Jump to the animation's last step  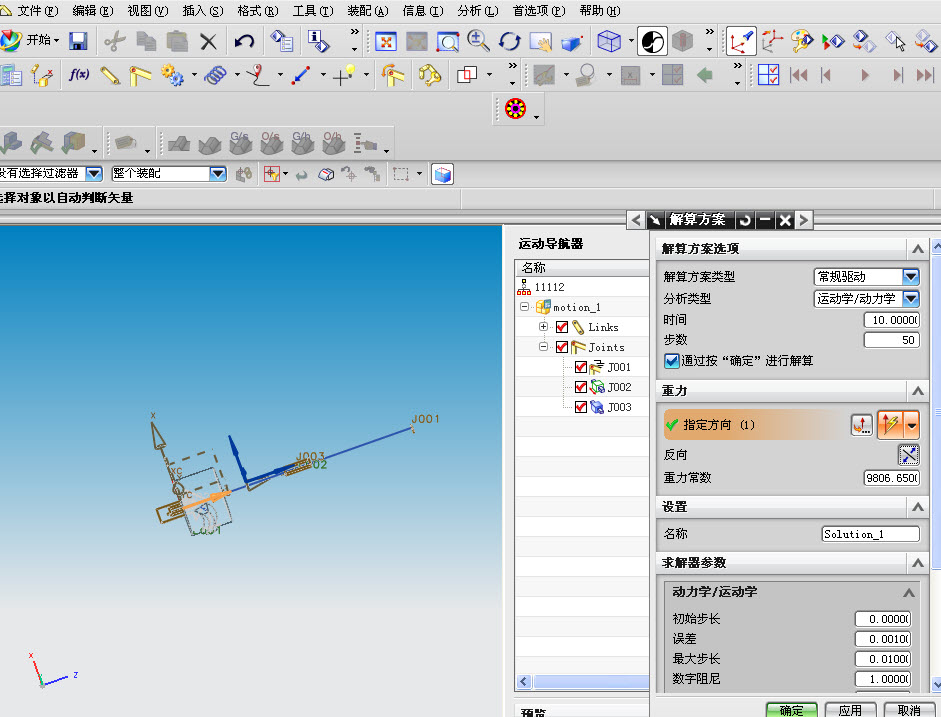[x=925, y=76]
